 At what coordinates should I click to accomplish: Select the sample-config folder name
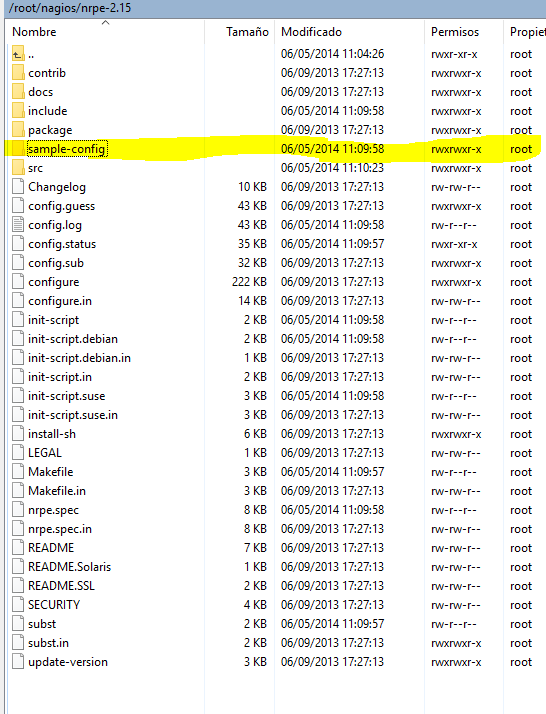coord(67,149)
